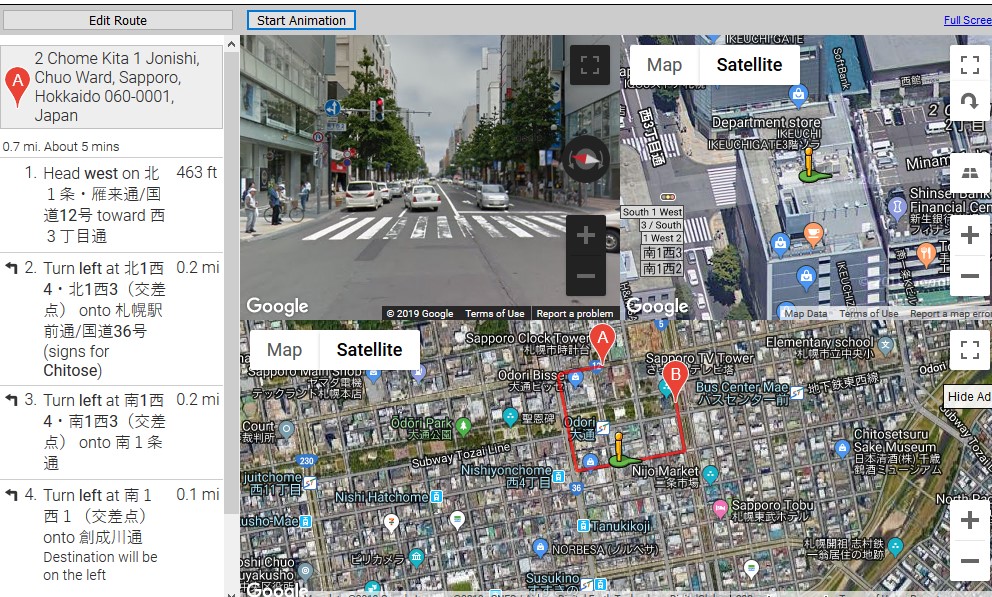Click the orange cafe marker on upper-right map
Image resolution: width=992 pixels, height=597 pixels.
click(x=813, y=235)
